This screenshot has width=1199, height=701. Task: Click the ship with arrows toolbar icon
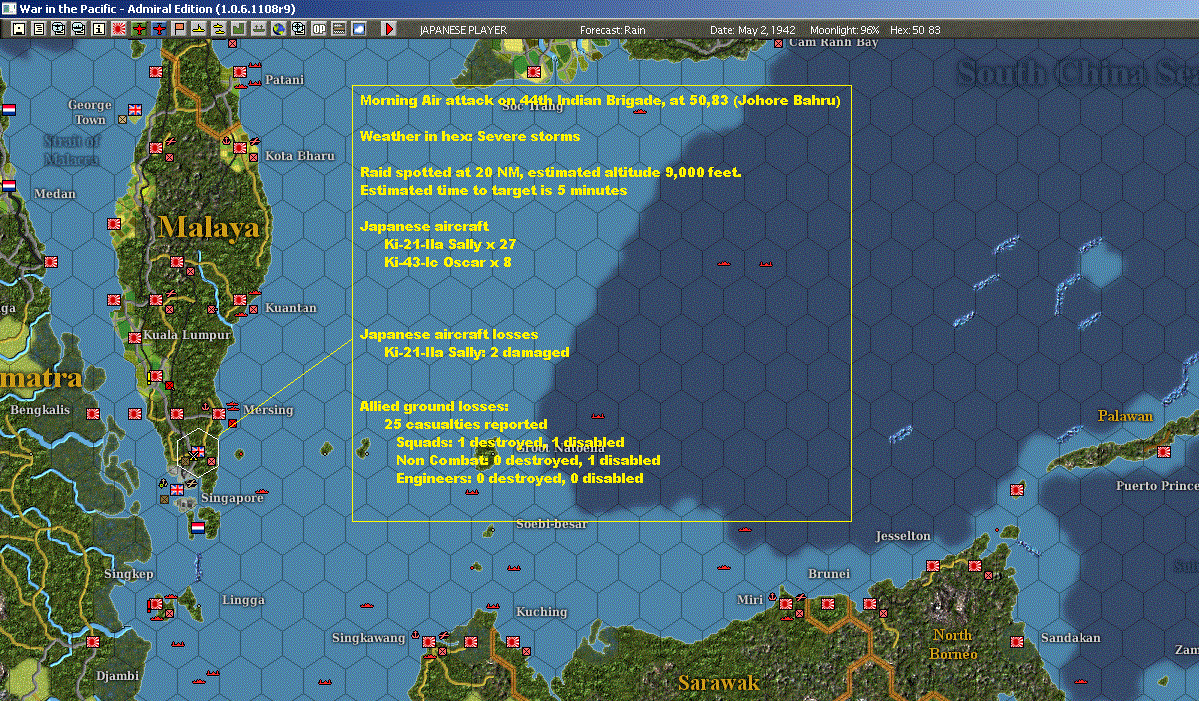pyautogui.click(x=258, y=29)
